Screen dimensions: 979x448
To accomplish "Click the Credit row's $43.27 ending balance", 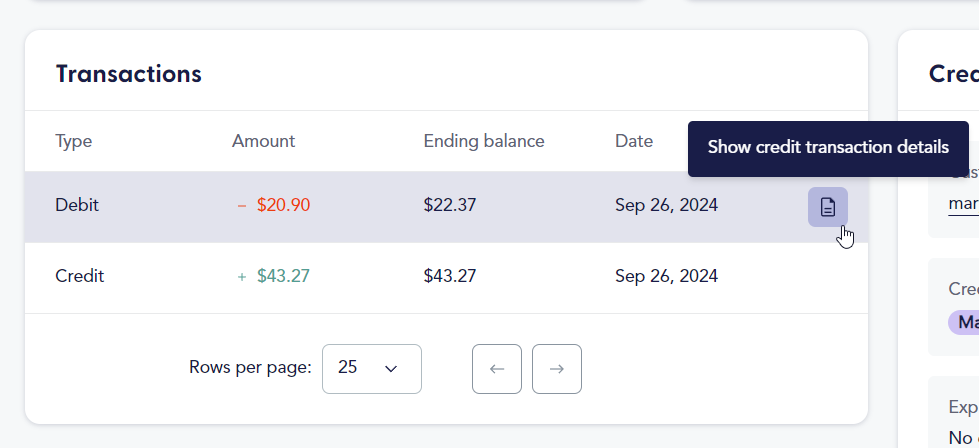I will point(450,276).
